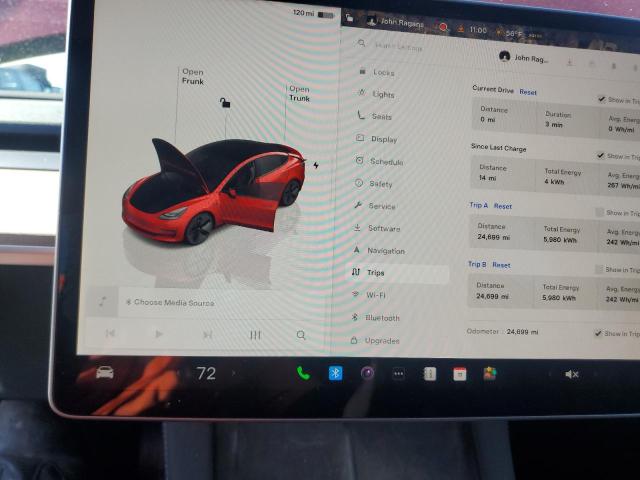The width and height of the screenshot is (640, 480).
Task: Open the Trunk from car view
Action: point(299,93)
